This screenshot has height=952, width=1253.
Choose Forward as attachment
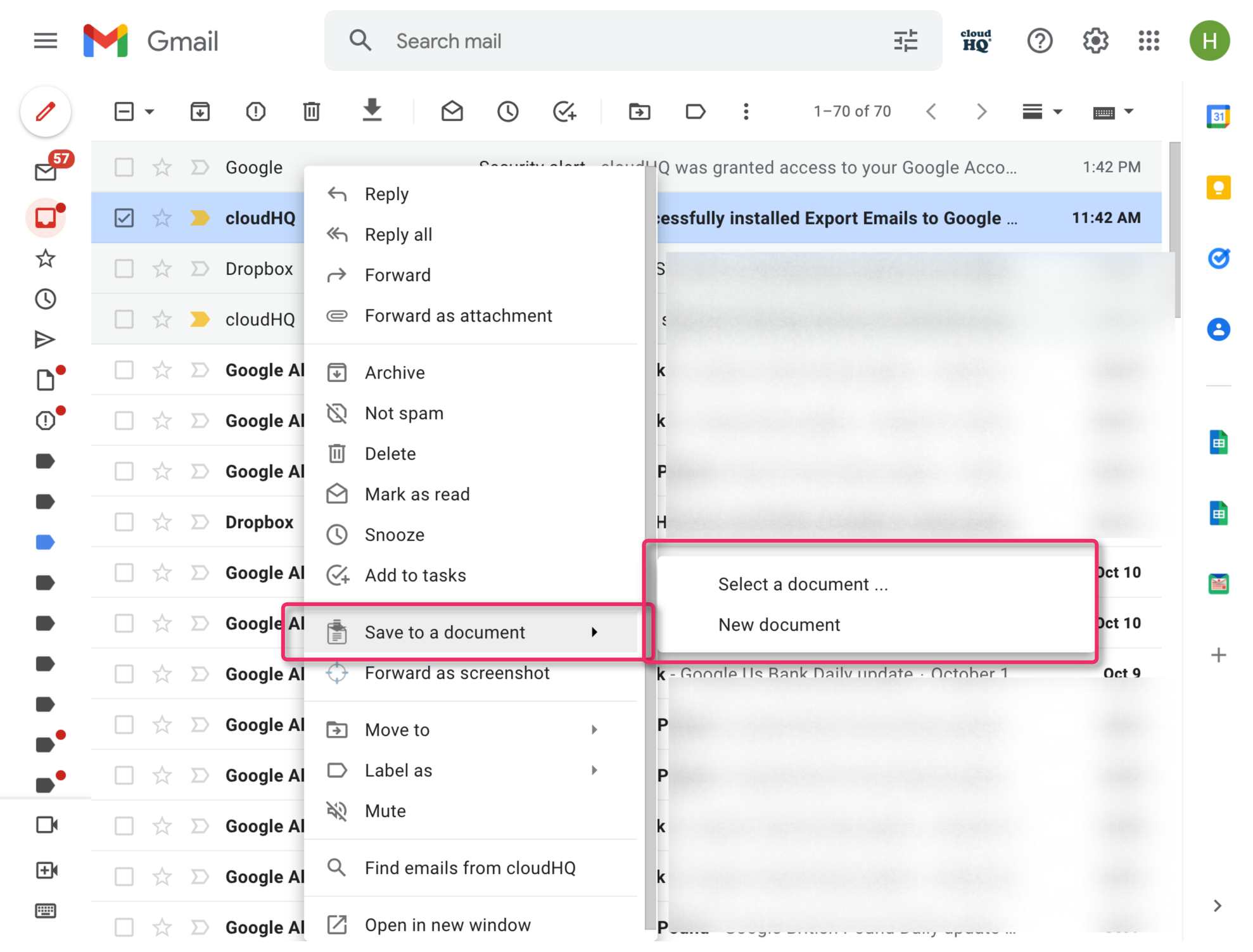[471, 315]
